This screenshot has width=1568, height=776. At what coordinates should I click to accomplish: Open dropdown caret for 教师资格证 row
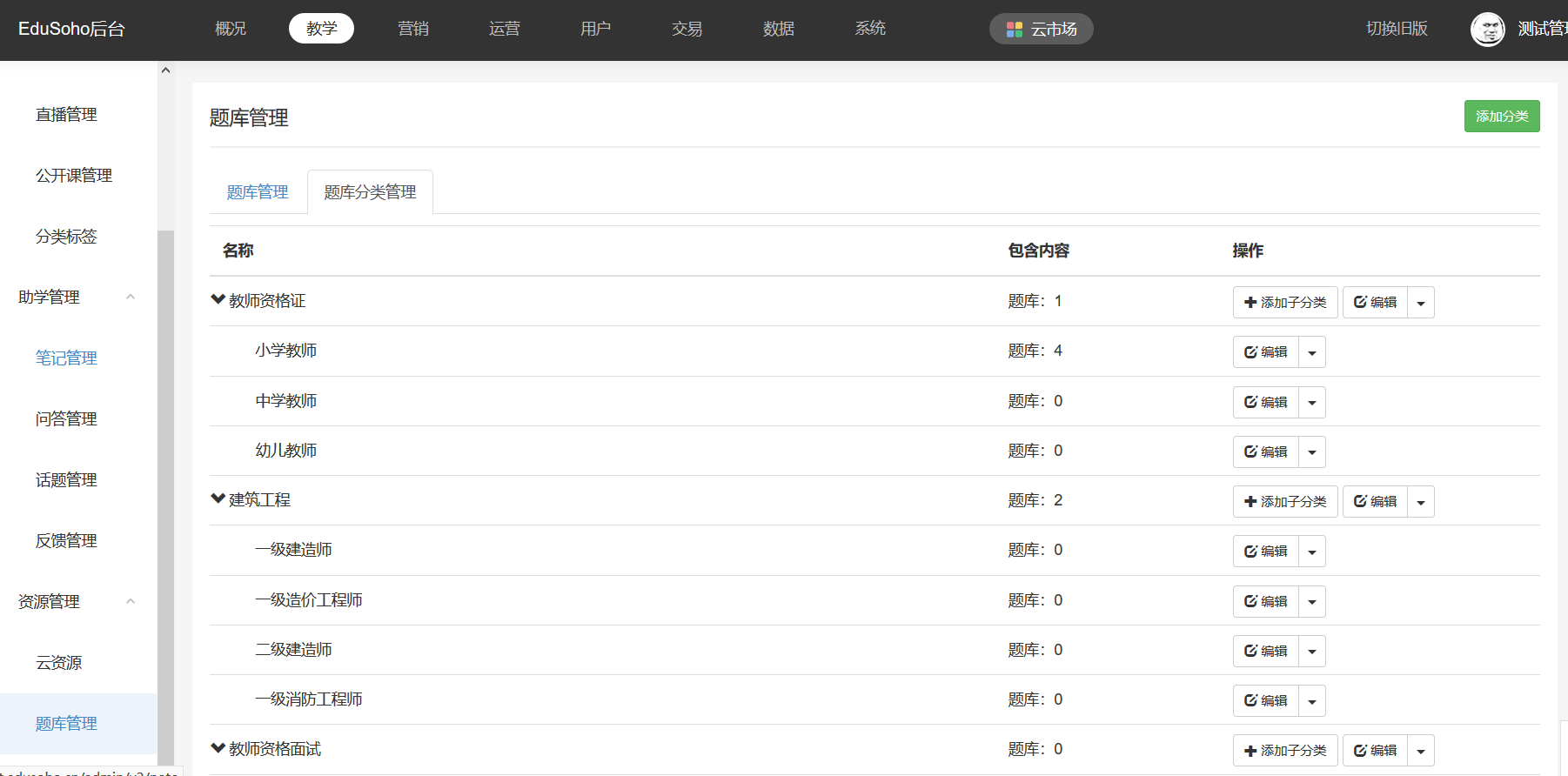pos(1421,303)
